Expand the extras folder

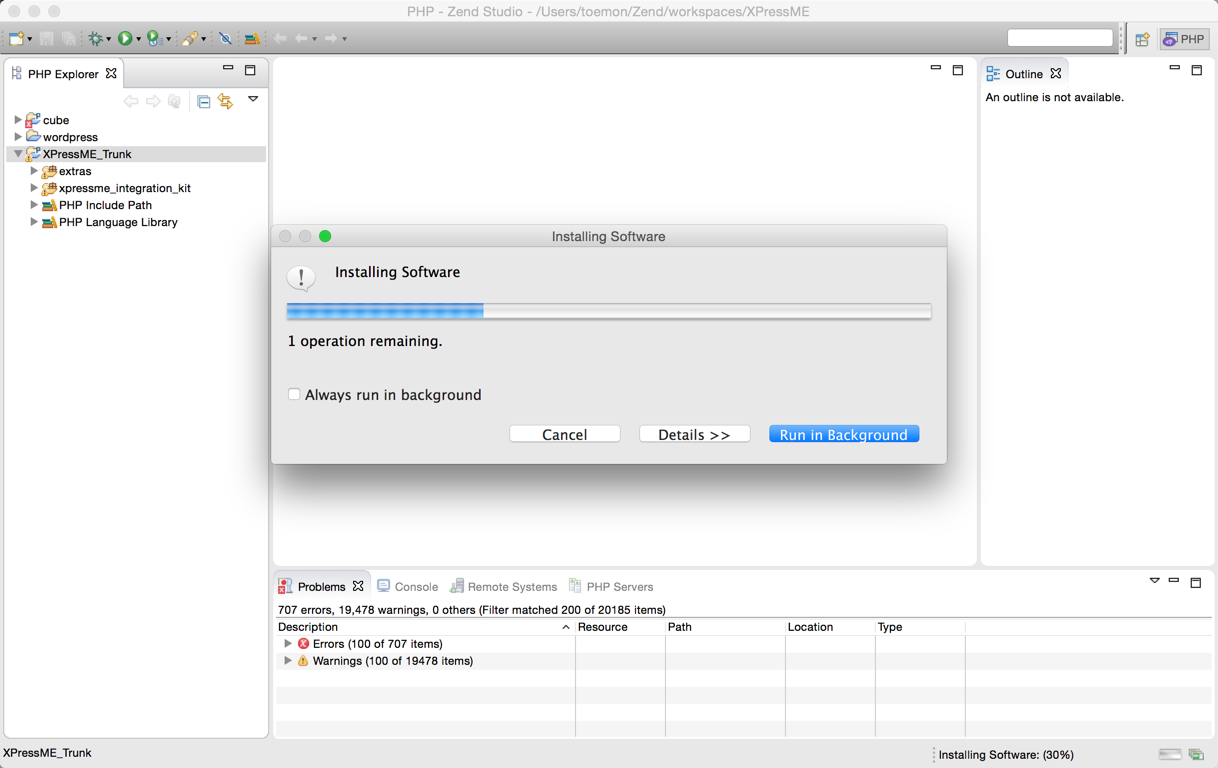coord(34,171)
